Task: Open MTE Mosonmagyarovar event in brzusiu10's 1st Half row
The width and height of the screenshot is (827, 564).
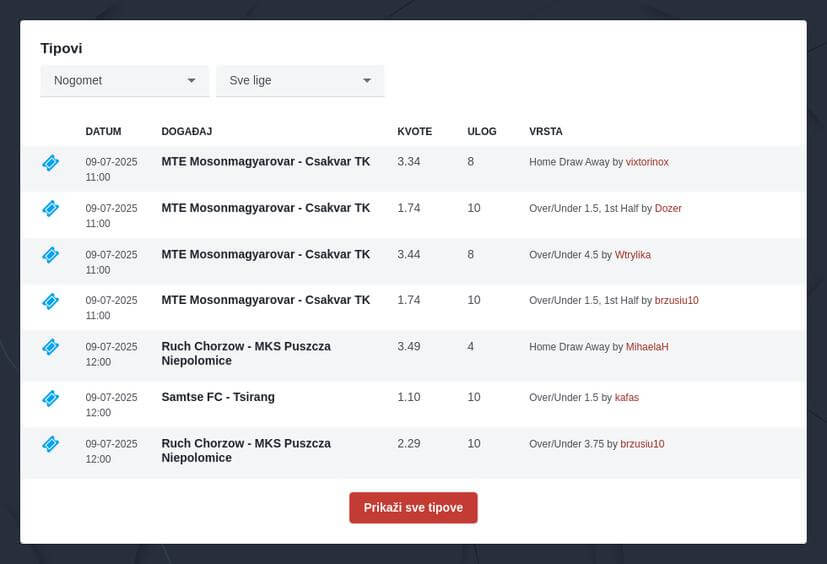Action: coord(266,300)
